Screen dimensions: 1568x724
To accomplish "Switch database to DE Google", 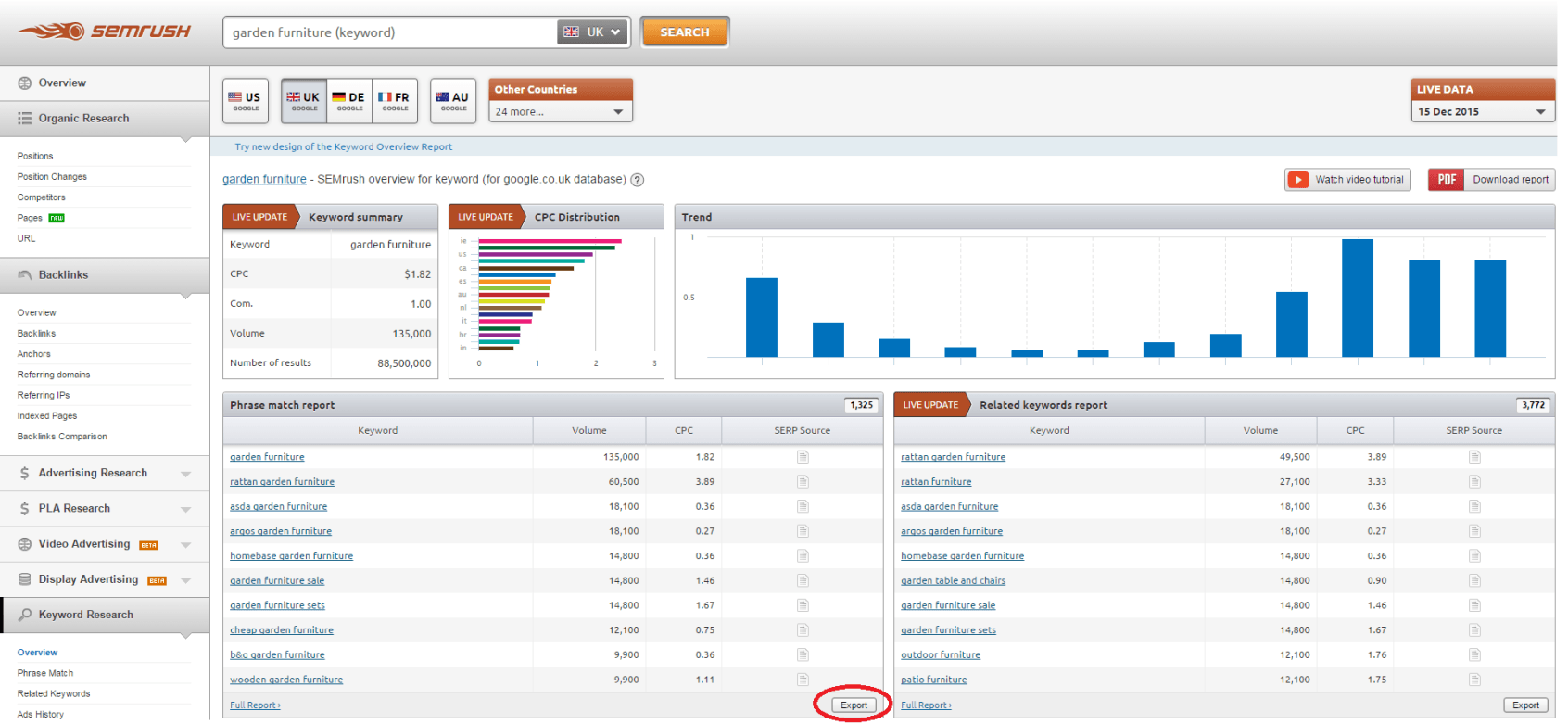I will pyautogui.click(x=349, y=101).
